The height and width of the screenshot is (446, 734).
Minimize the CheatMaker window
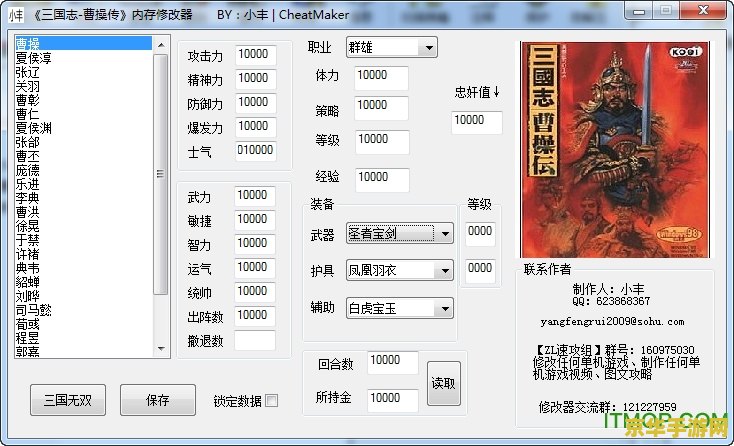click(639, 11)
